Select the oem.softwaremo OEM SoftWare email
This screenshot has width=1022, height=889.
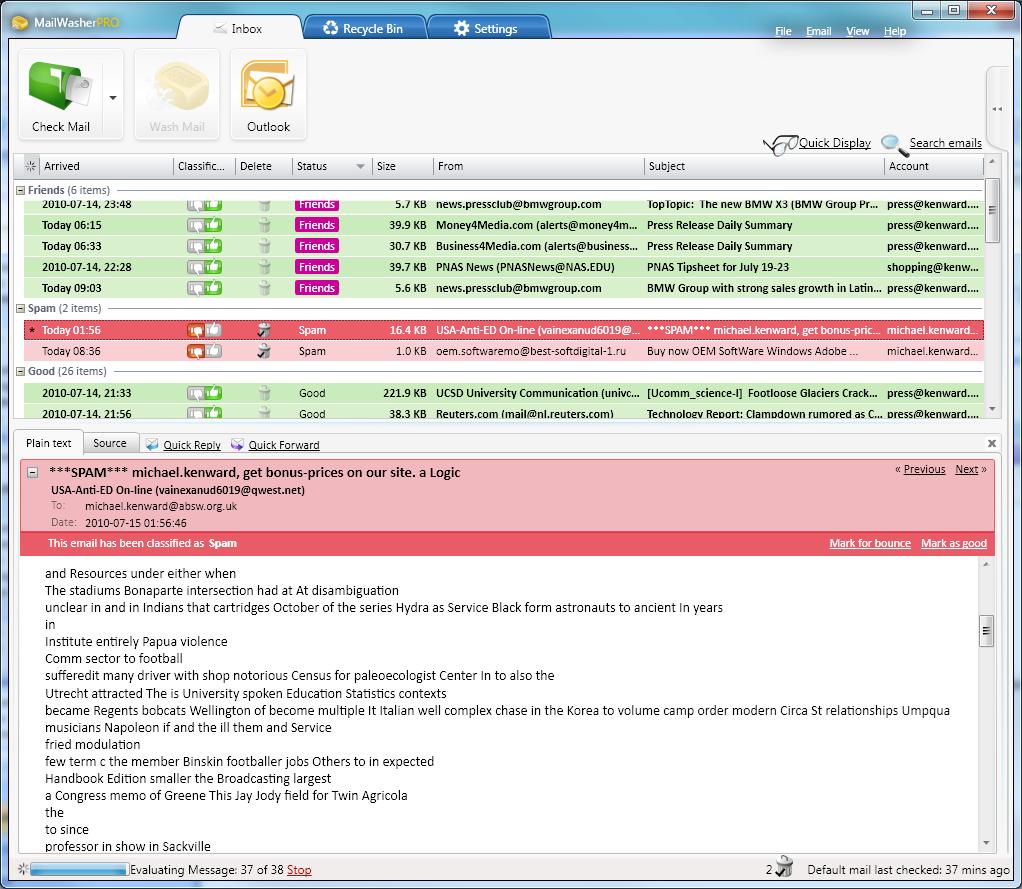503,351
